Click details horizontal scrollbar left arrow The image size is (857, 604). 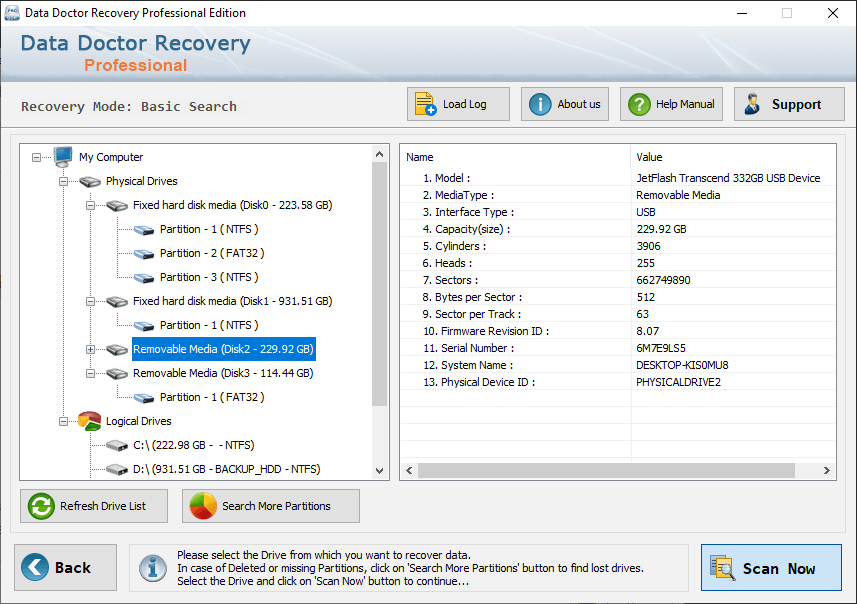[409, 471]
